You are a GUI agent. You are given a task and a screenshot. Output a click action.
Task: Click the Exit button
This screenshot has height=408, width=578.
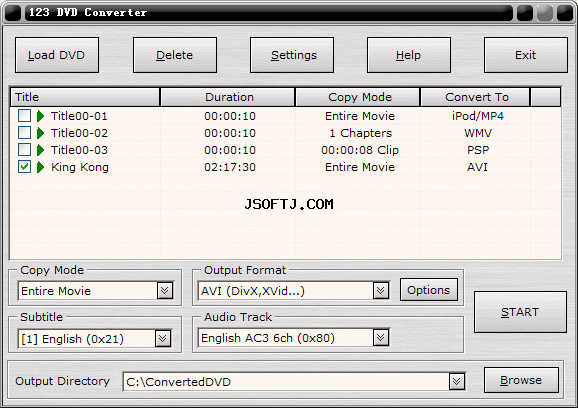coord(526,55)
